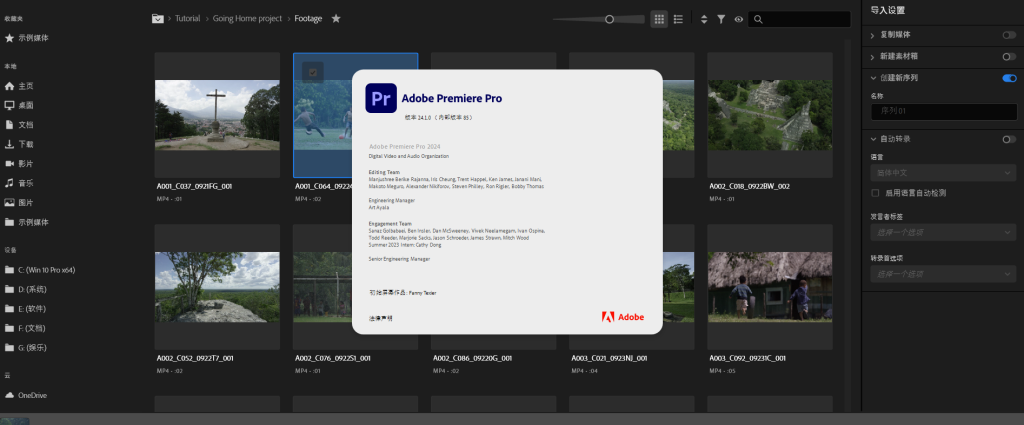Open 法律声明 link in About dialog

[x=381, y=319]
